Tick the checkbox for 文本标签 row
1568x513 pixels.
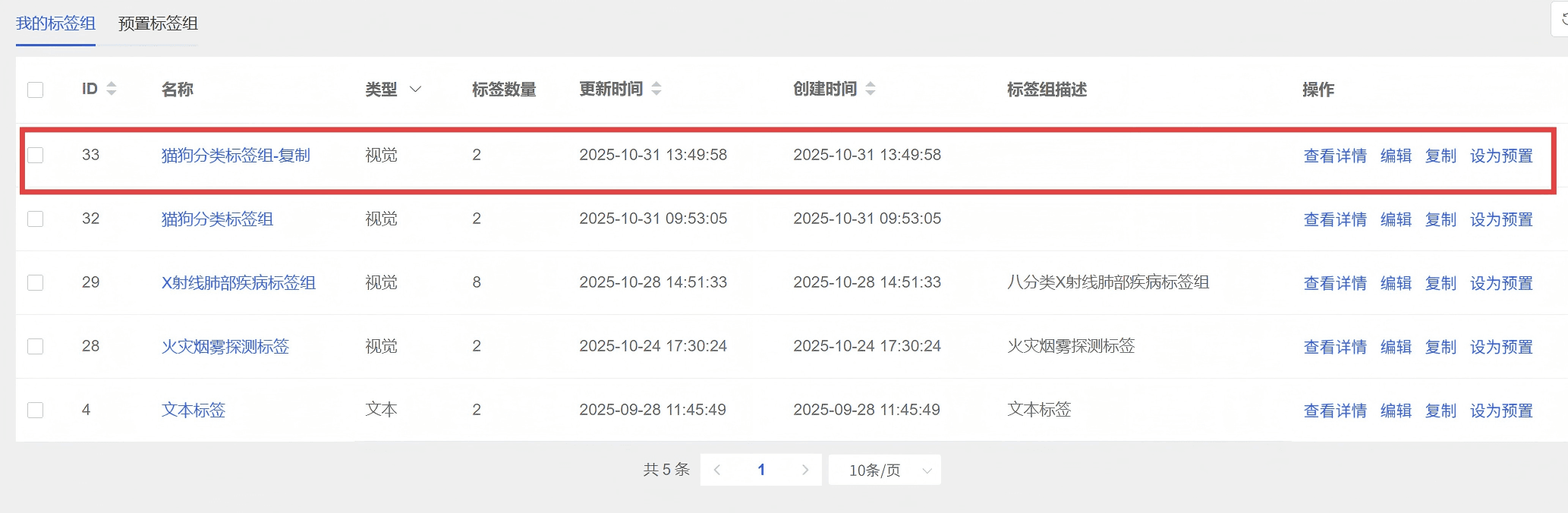pyautogui.click(x=36, y=411)
